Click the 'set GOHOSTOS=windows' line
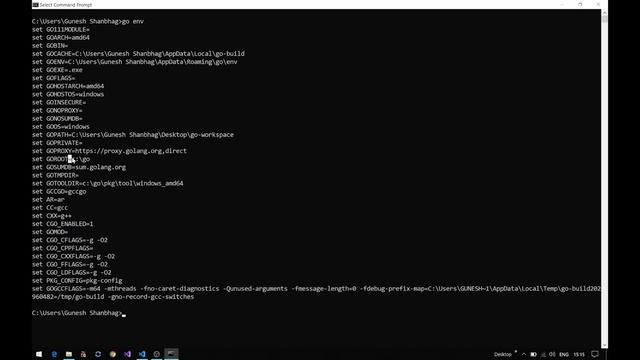This screenshot has width=640, height=360. pos(68,94)
